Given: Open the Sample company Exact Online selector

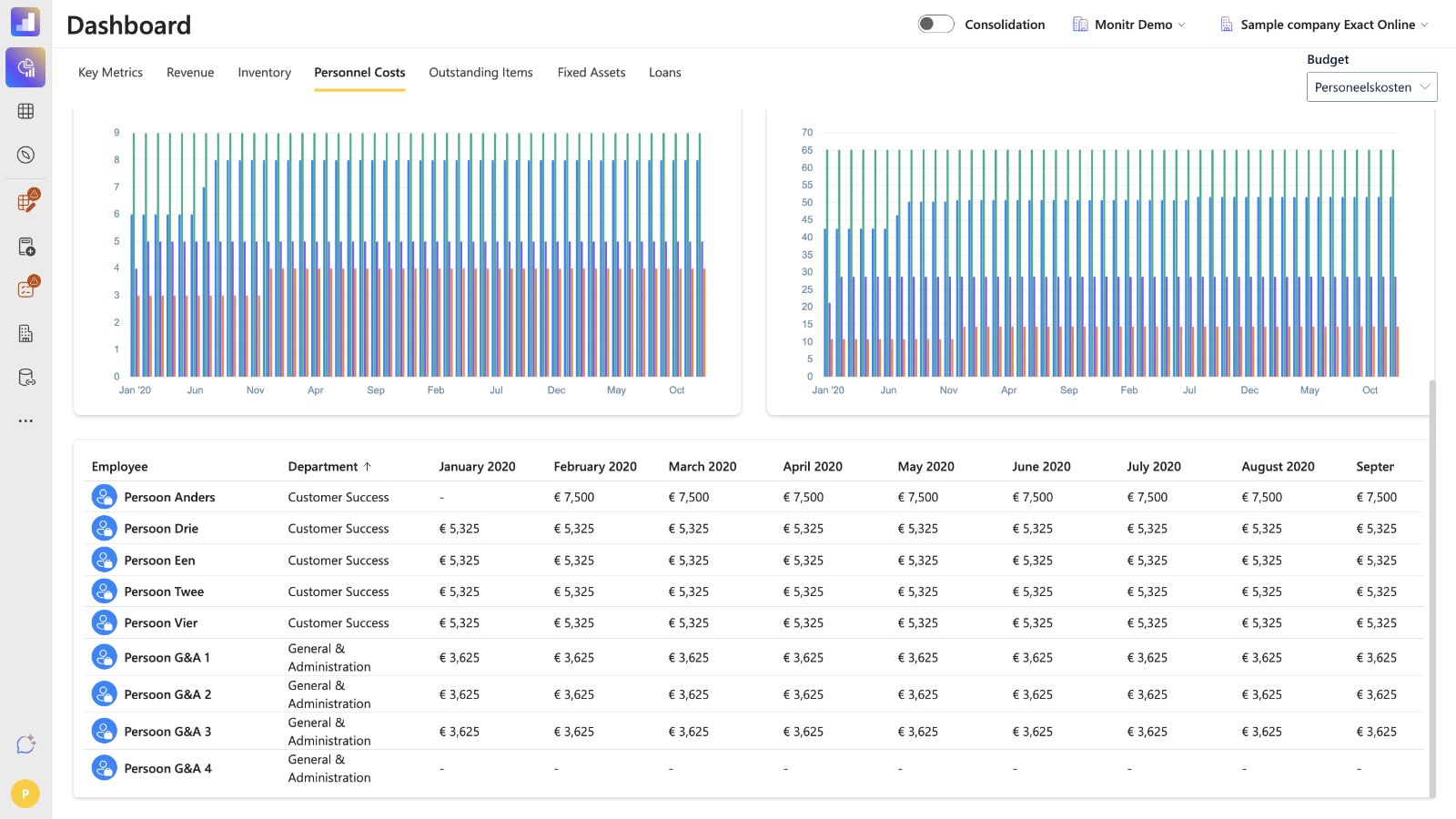Looking at the screenshot, I should [1324, 25].
